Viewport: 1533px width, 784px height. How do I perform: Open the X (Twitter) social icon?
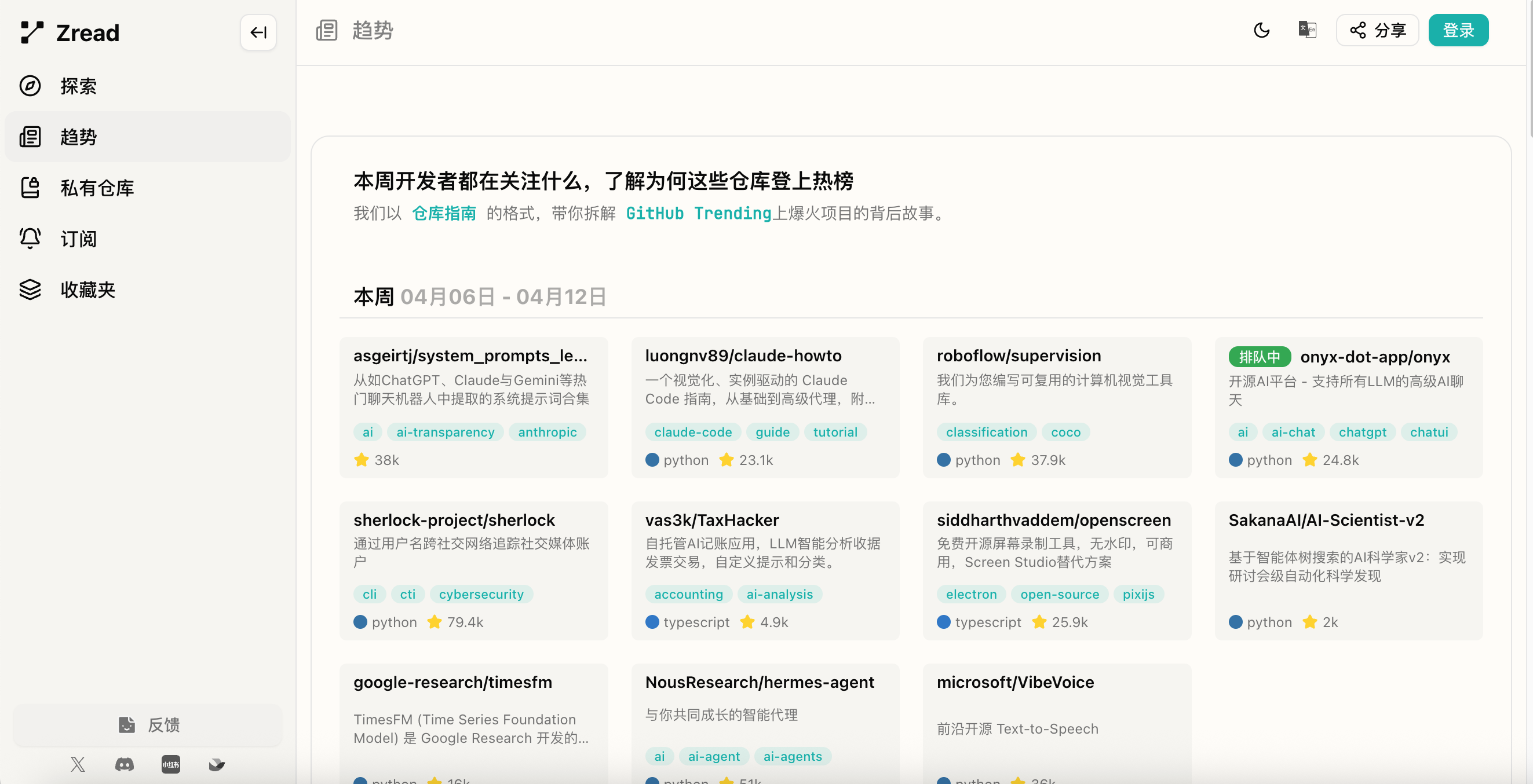(x=78, y=764)
